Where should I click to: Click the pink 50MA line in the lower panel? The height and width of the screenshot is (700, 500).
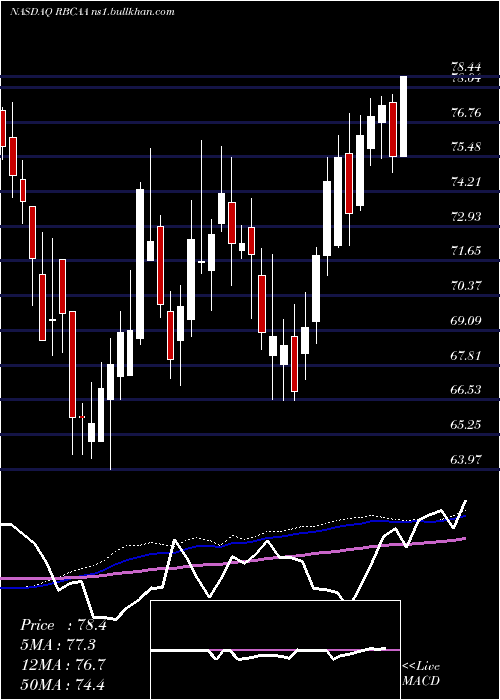tap(232, 562)
